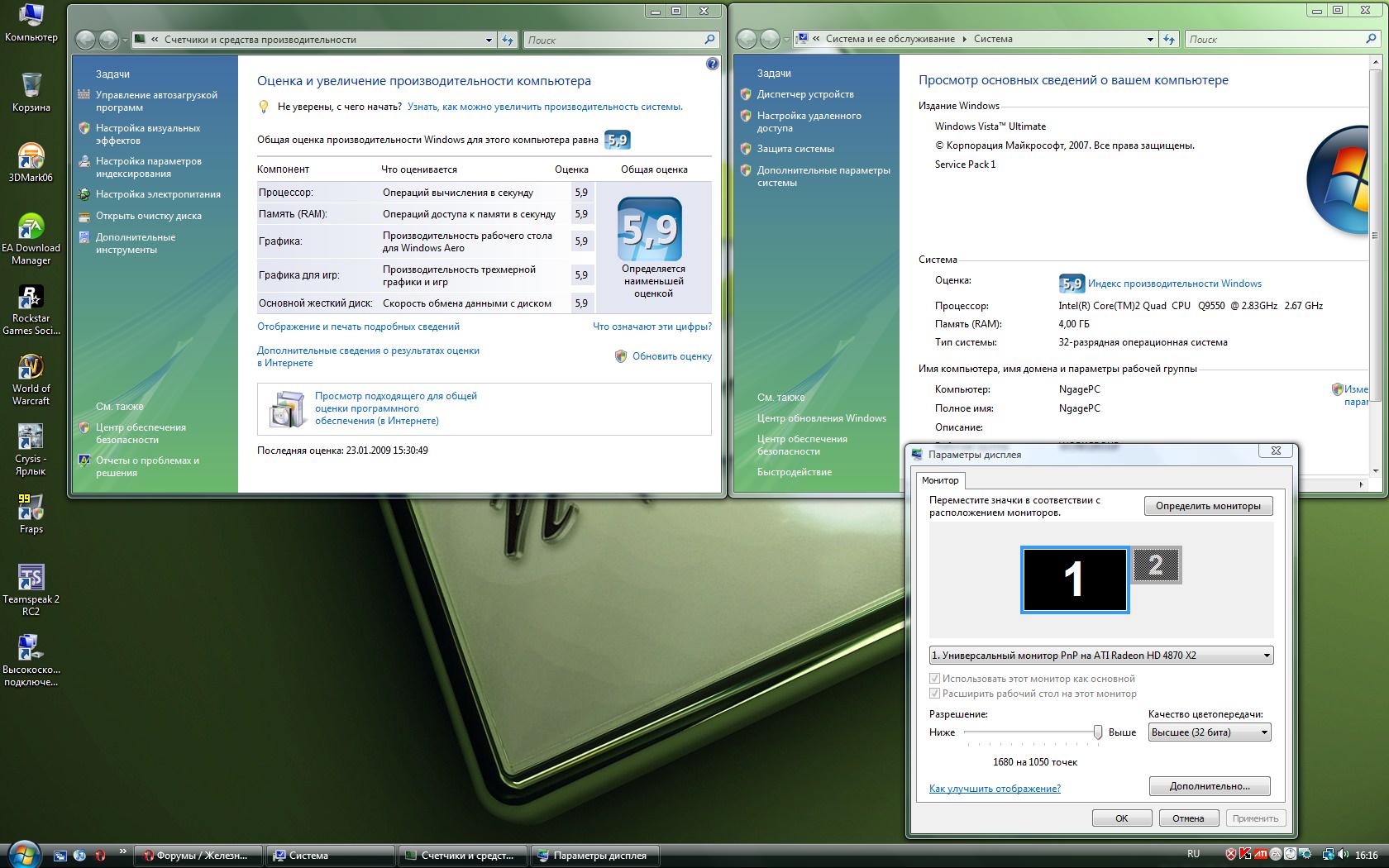Click the Windows Start orb
The height and width of the screenshot is (868, 1389).
coord(23,854)
